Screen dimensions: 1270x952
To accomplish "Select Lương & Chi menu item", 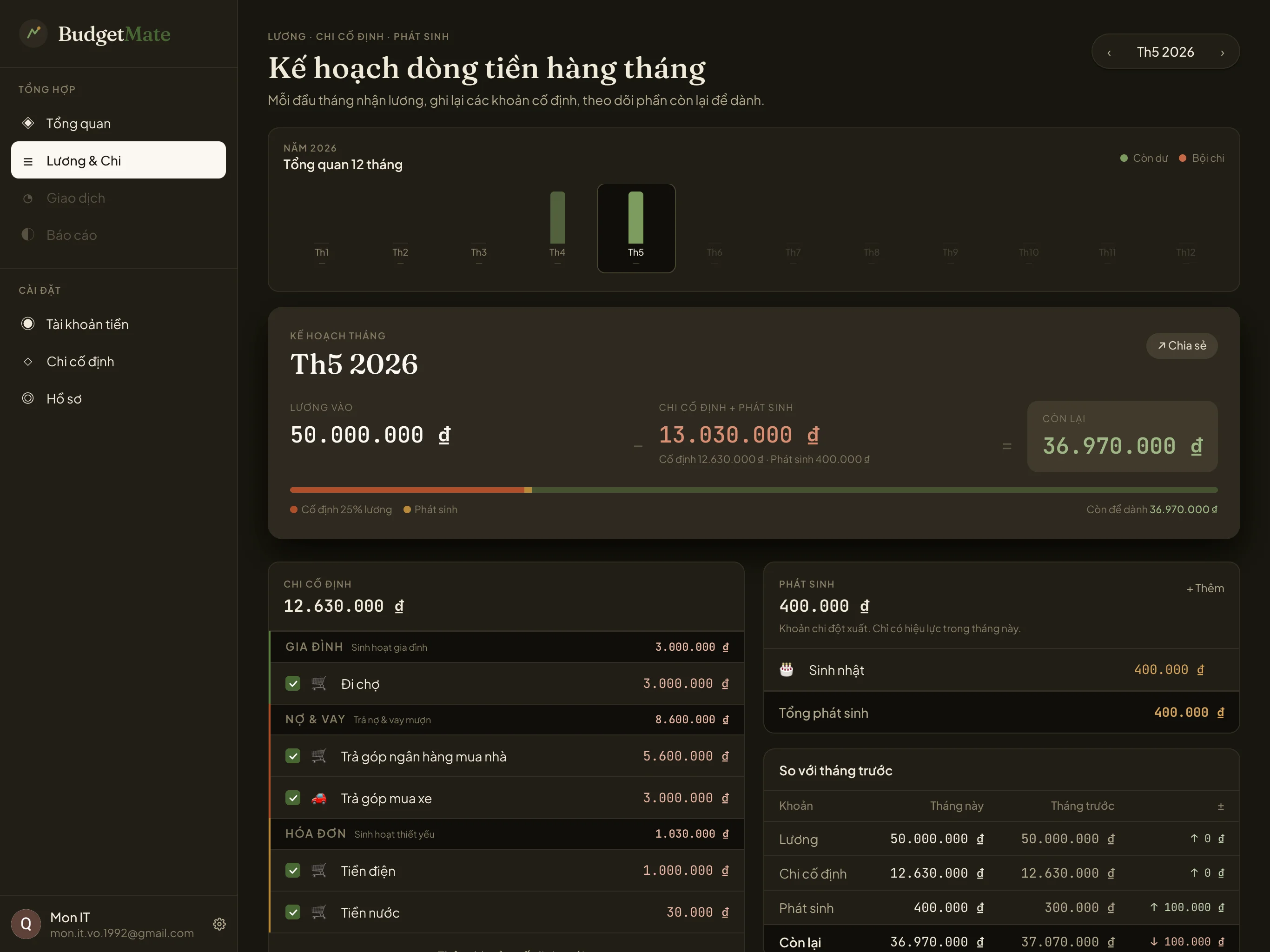I will (118, 160).
